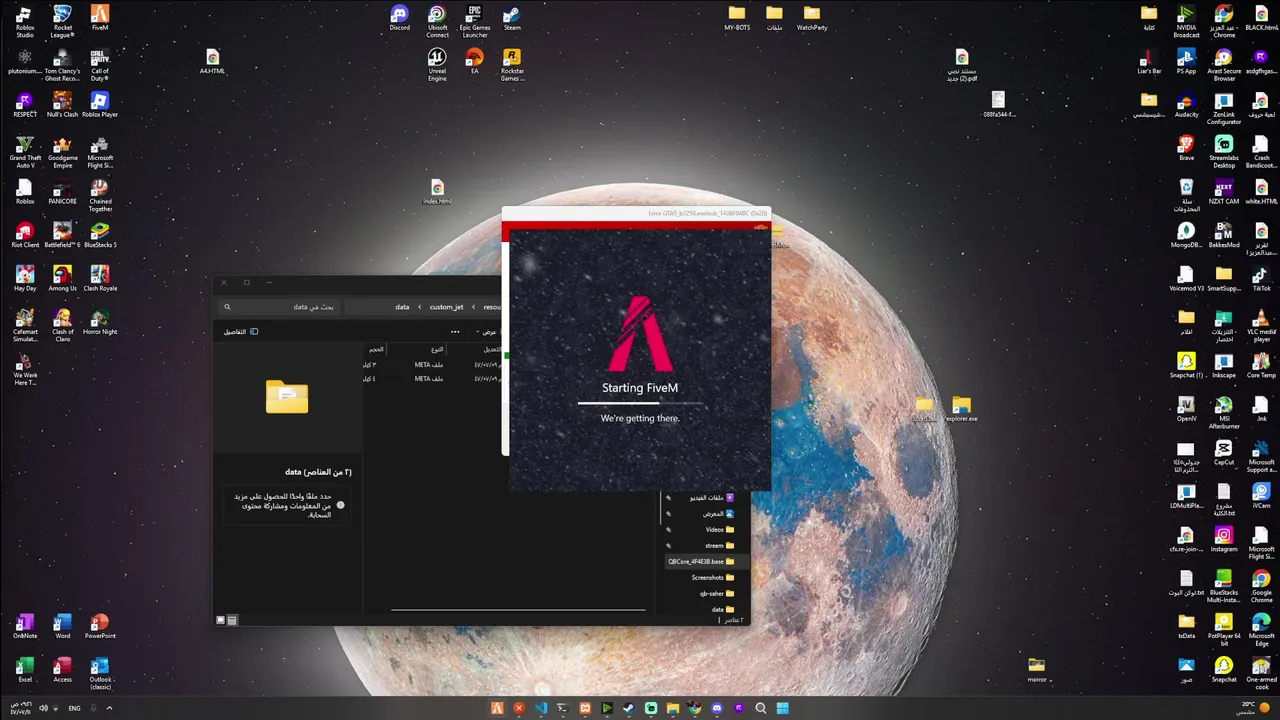The height and width of the screenshot is (720, 1280).
Task: Select the Google Chrome desktop icon
Action: 1260,587
